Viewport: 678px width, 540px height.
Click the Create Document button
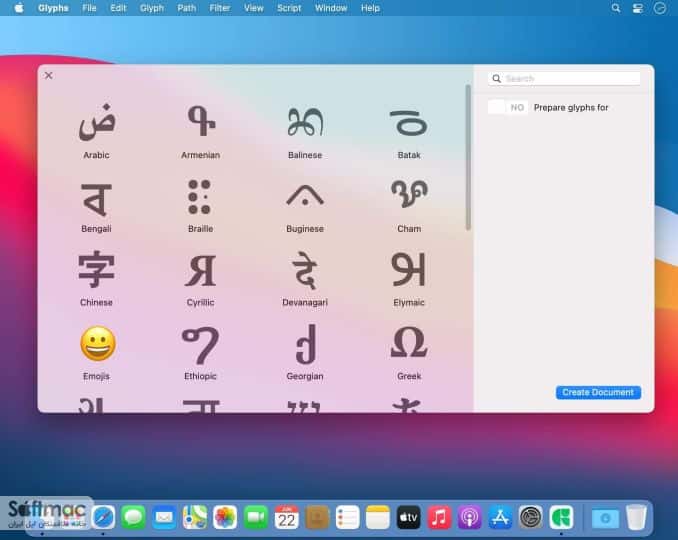point(598,392)
